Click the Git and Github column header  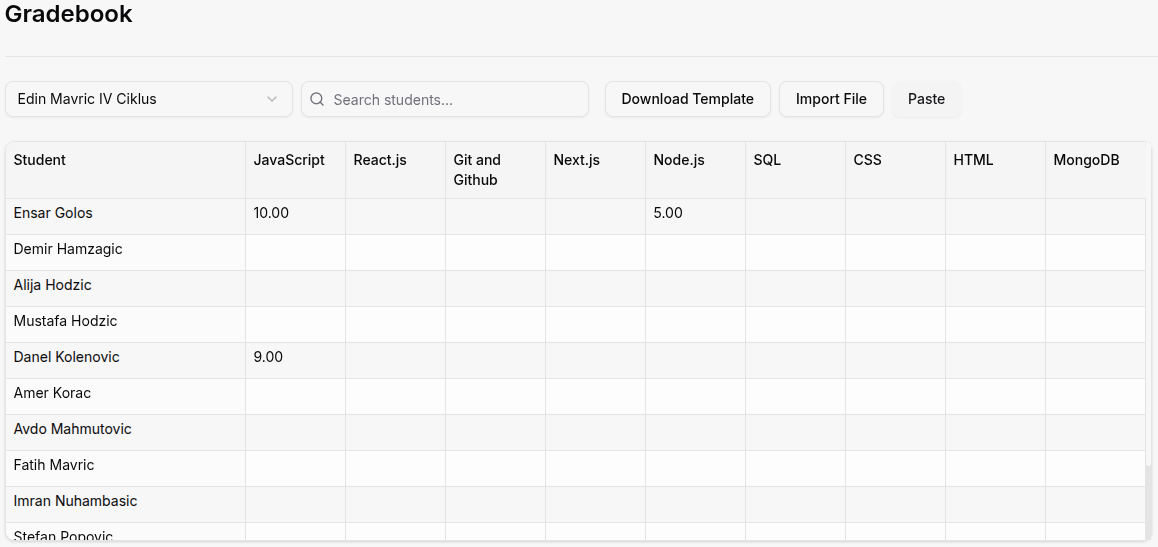[x=477, y=170]
